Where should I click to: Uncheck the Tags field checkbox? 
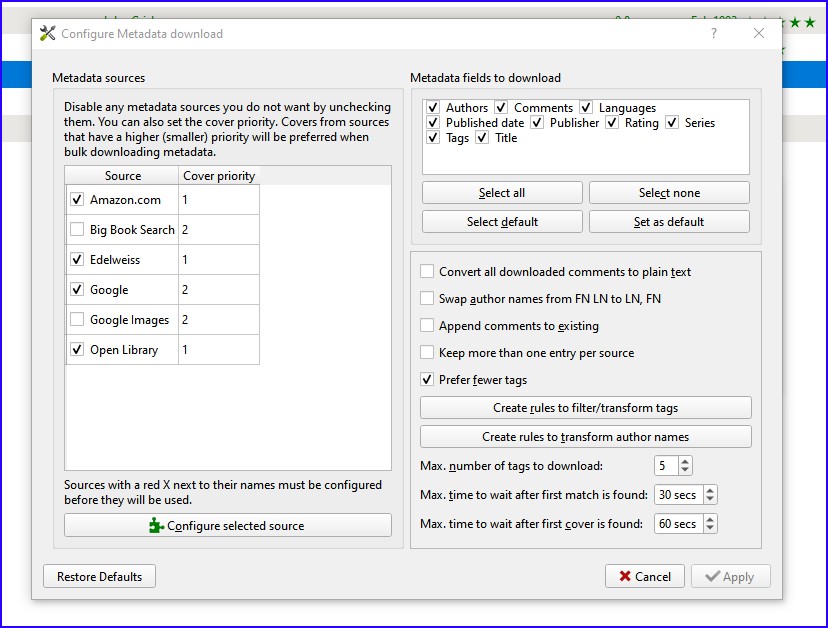tap(433, 138)
